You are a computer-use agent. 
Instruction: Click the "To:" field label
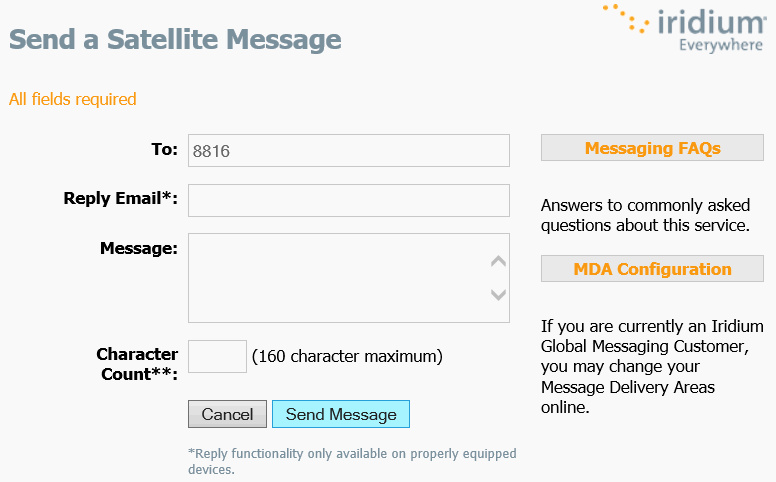164,149
